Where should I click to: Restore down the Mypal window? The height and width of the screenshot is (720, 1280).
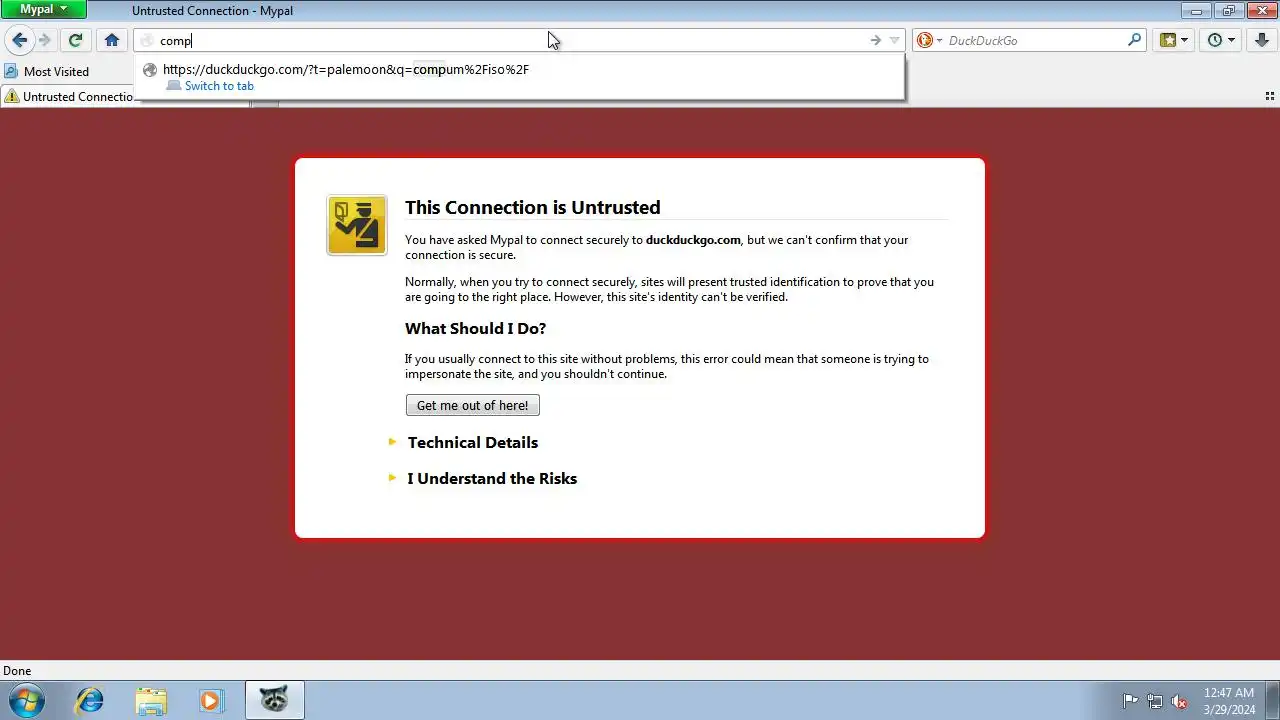pos(1228,10)
